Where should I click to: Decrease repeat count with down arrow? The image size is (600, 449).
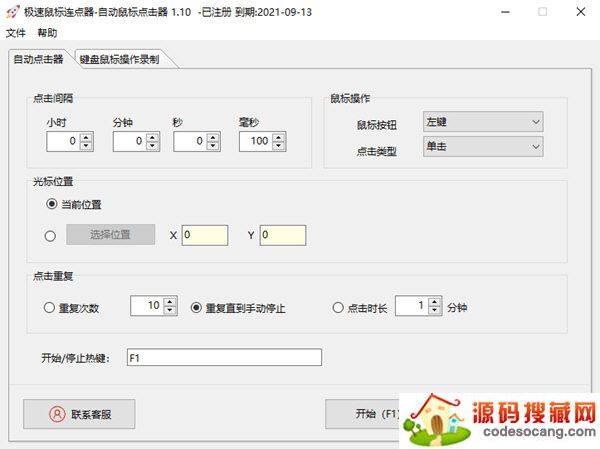(170, 310)
